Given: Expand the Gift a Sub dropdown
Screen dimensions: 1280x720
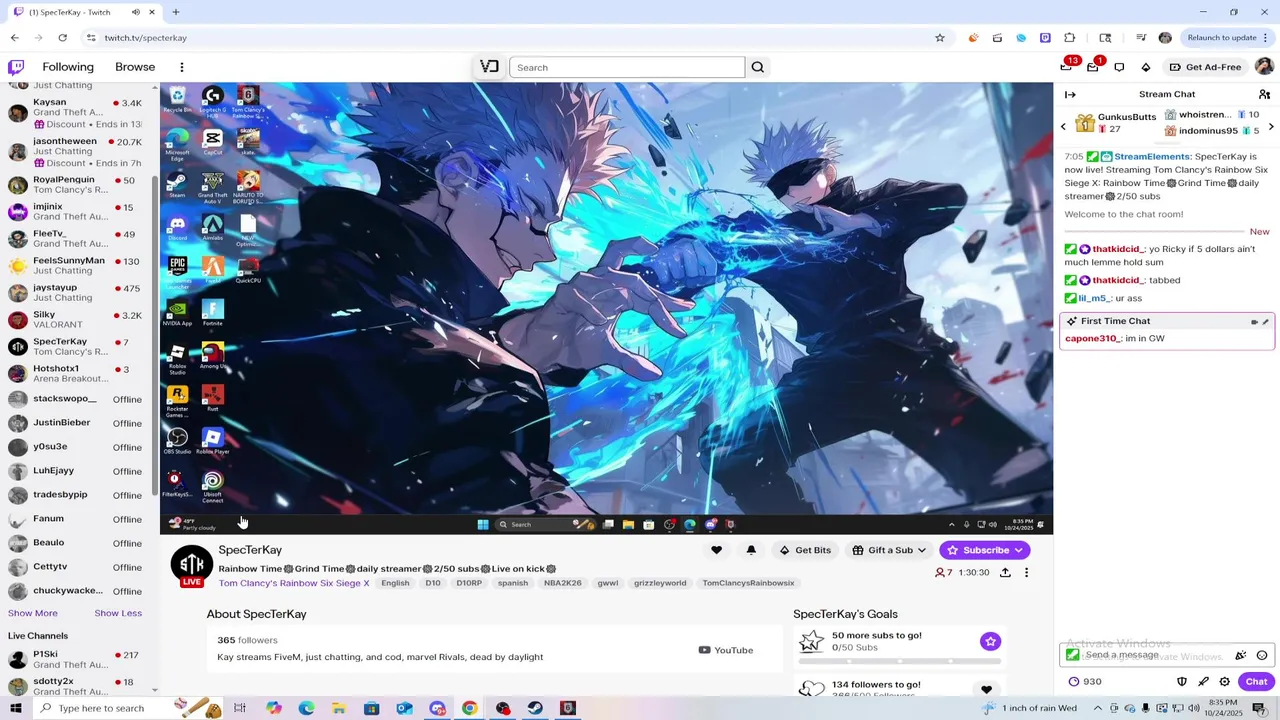Looking at the screenshot, I should coord(889,550).
